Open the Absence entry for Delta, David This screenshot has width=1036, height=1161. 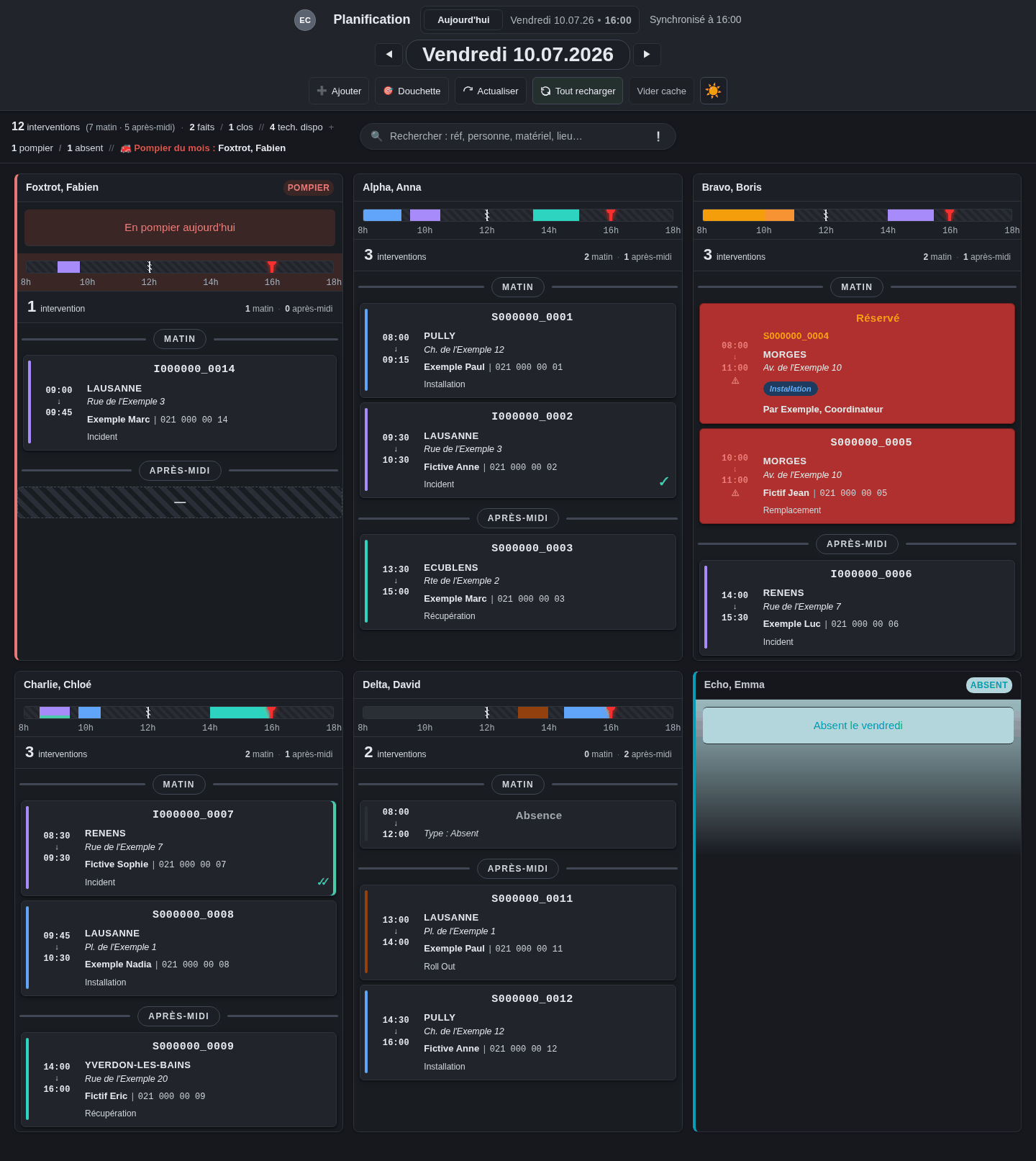(518, 824)
